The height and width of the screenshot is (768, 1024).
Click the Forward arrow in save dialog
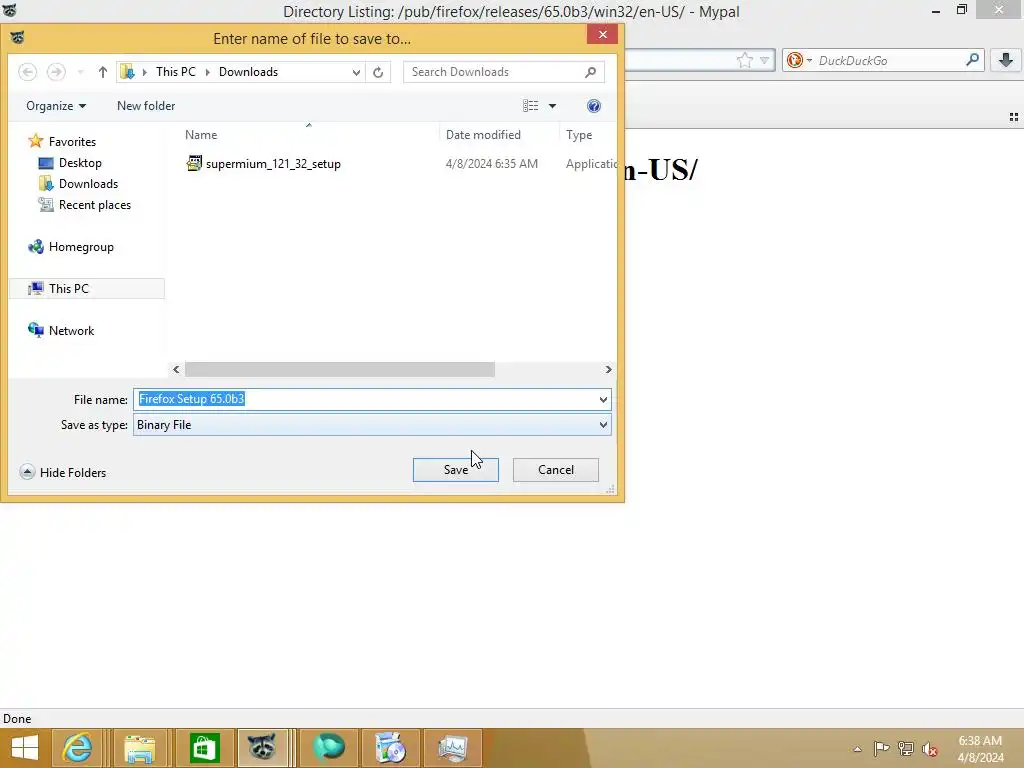click(56, 72)
